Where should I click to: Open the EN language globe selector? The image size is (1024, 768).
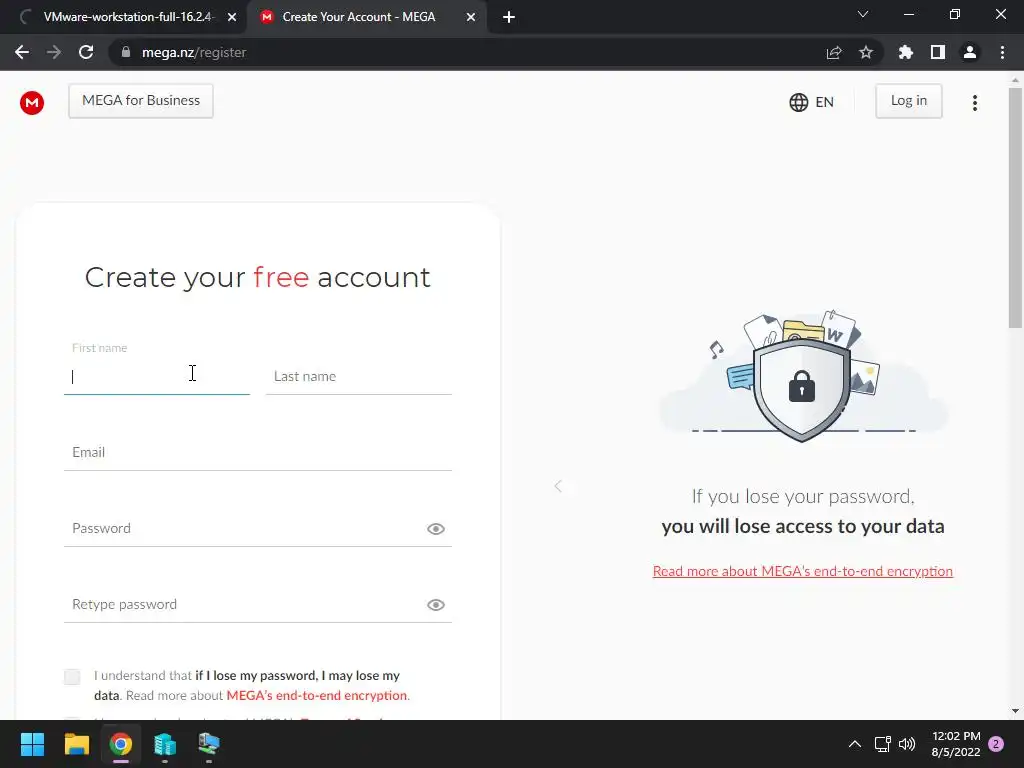coord(811,103)
